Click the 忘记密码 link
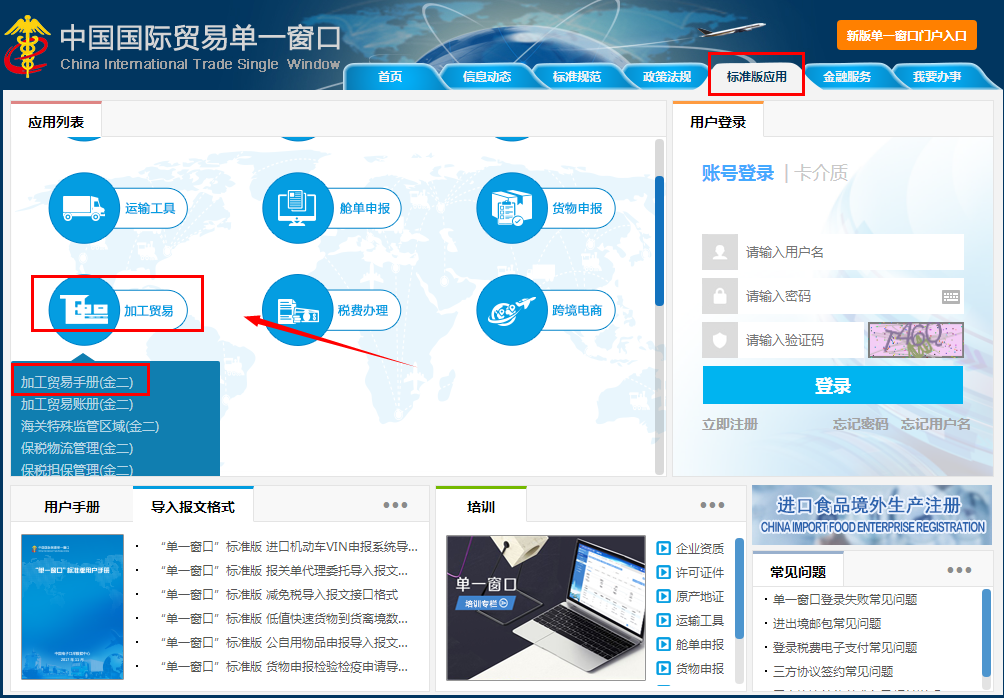1004x698 pixels. coord(860,424)
